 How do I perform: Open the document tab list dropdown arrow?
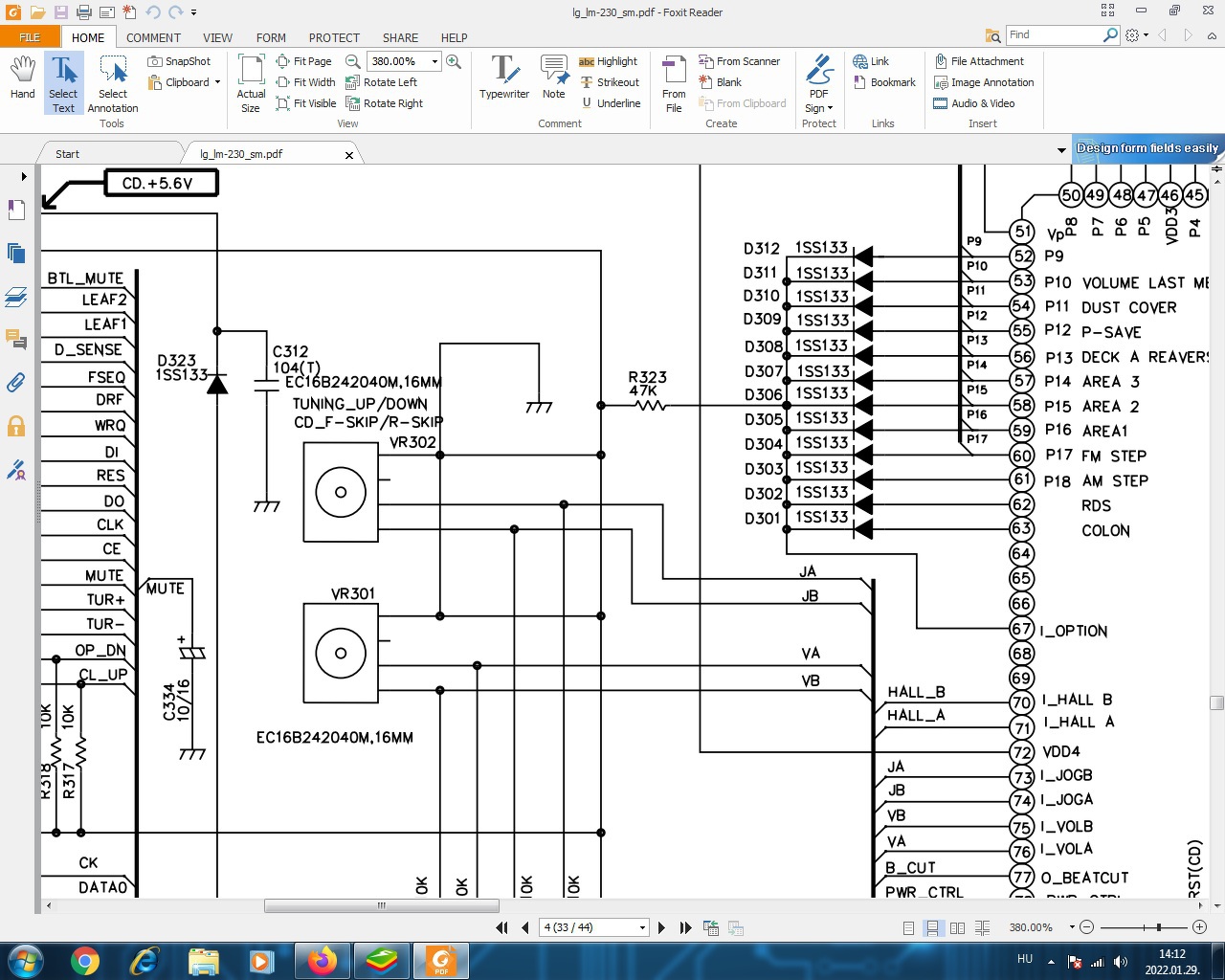[x=1061, y=150]
